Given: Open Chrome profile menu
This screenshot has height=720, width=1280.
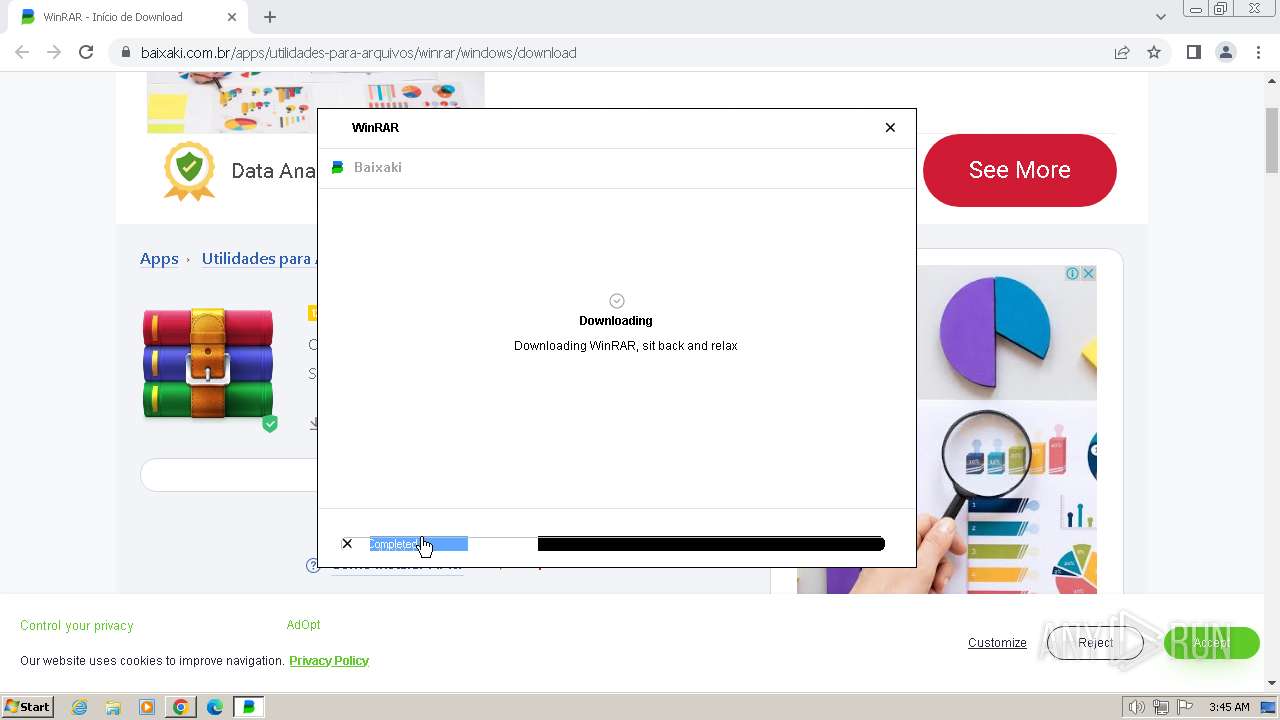Looking at the screenshot, I should click(x=1225, y=52).
